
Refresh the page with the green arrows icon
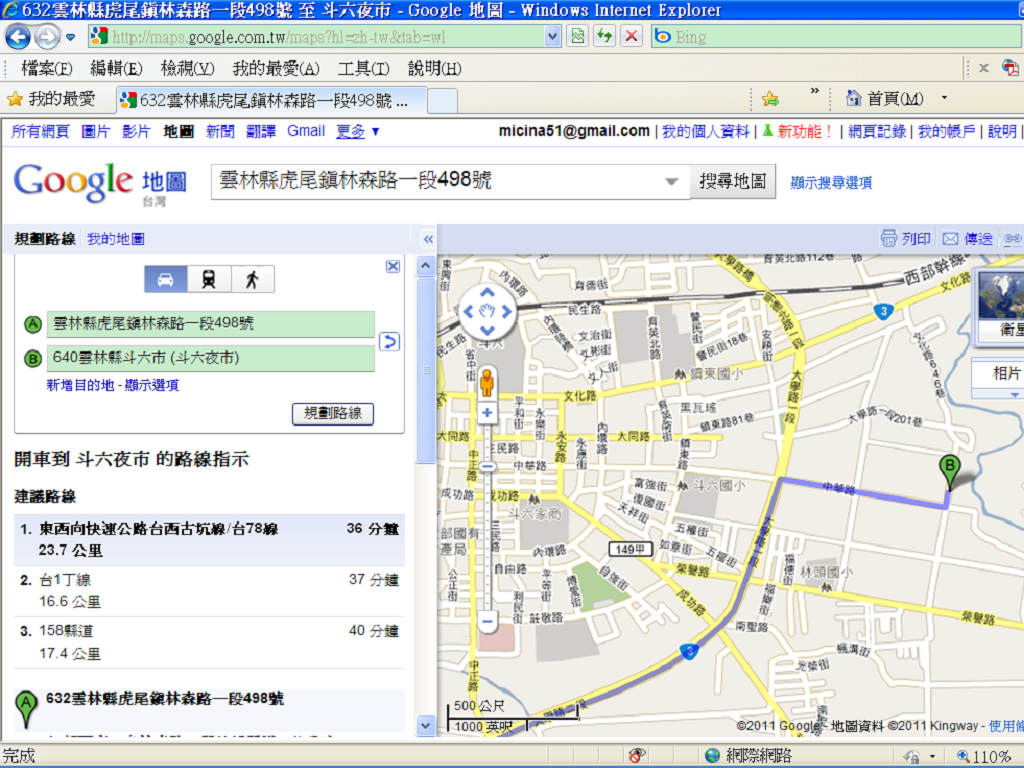click(x=604, y=37)
